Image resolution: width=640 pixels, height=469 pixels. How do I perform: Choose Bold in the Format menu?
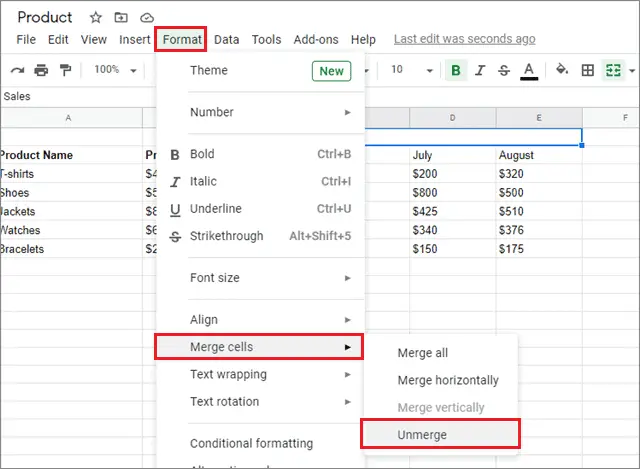click(260, 154)
